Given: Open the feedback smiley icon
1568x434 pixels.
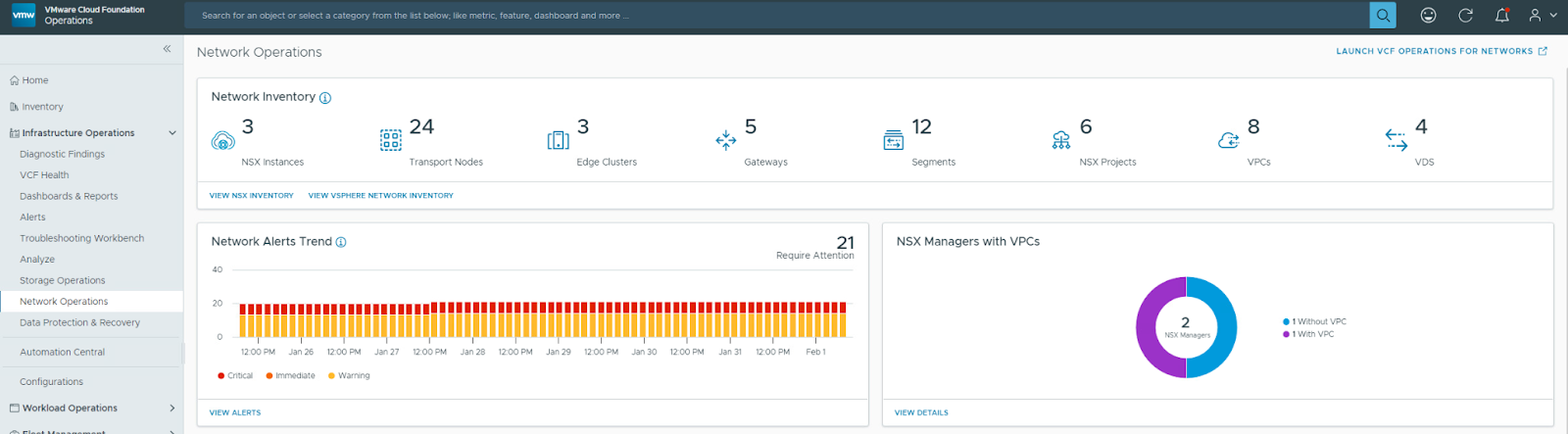Looking at the screenshot, I should tap(1429, 15).
